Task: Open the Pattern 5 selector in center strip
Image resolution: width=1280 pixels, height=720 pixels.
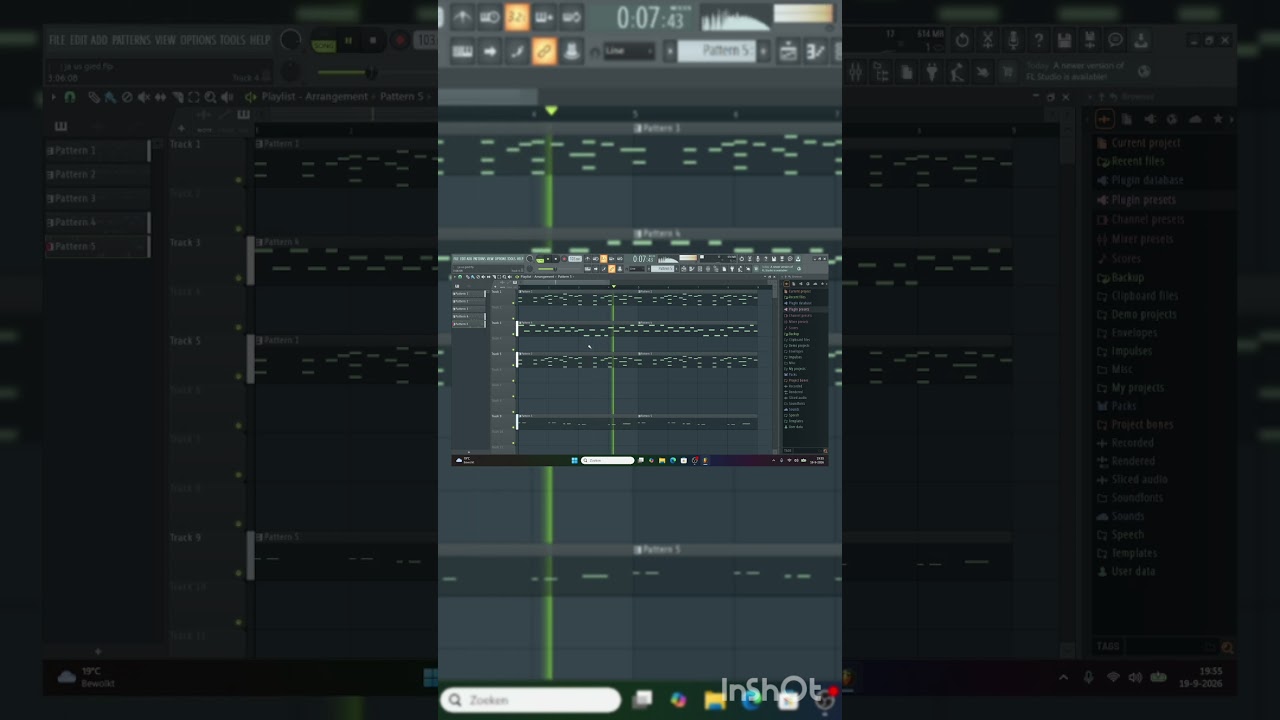Action: coord(717,51)
